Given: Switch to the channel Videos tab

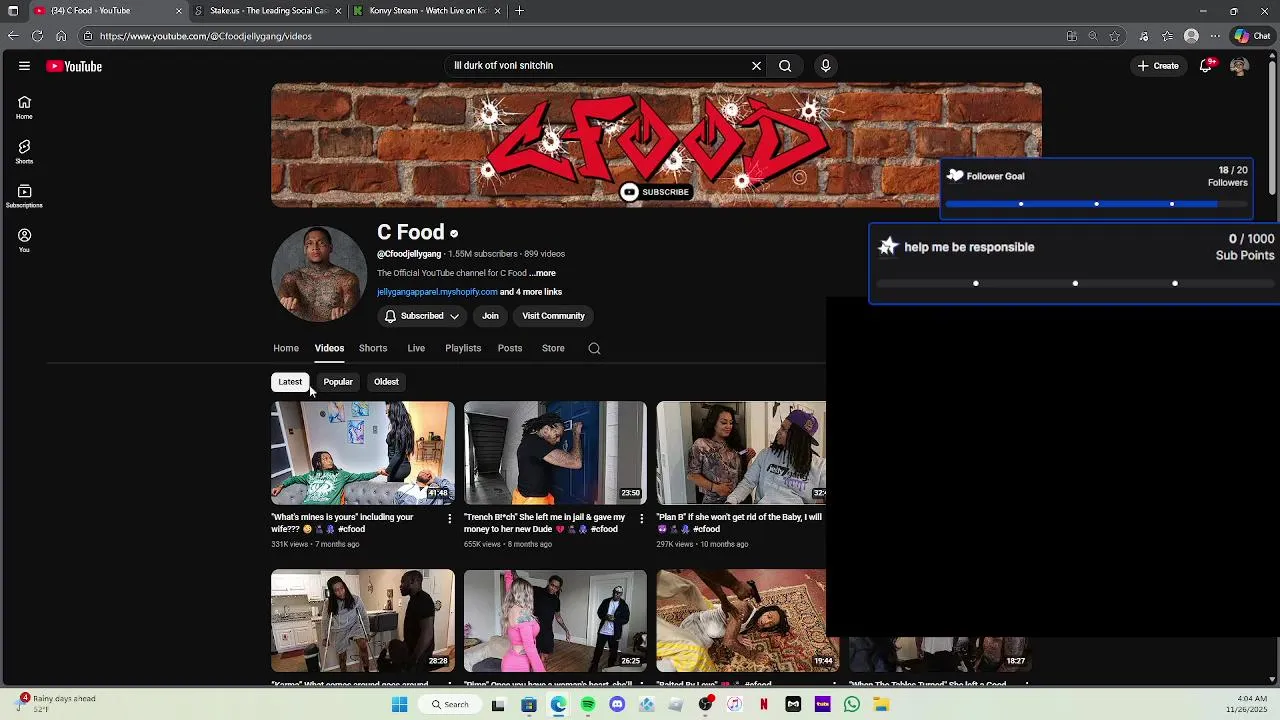Looking at the screenshot, I should click(x=329, y=348).
